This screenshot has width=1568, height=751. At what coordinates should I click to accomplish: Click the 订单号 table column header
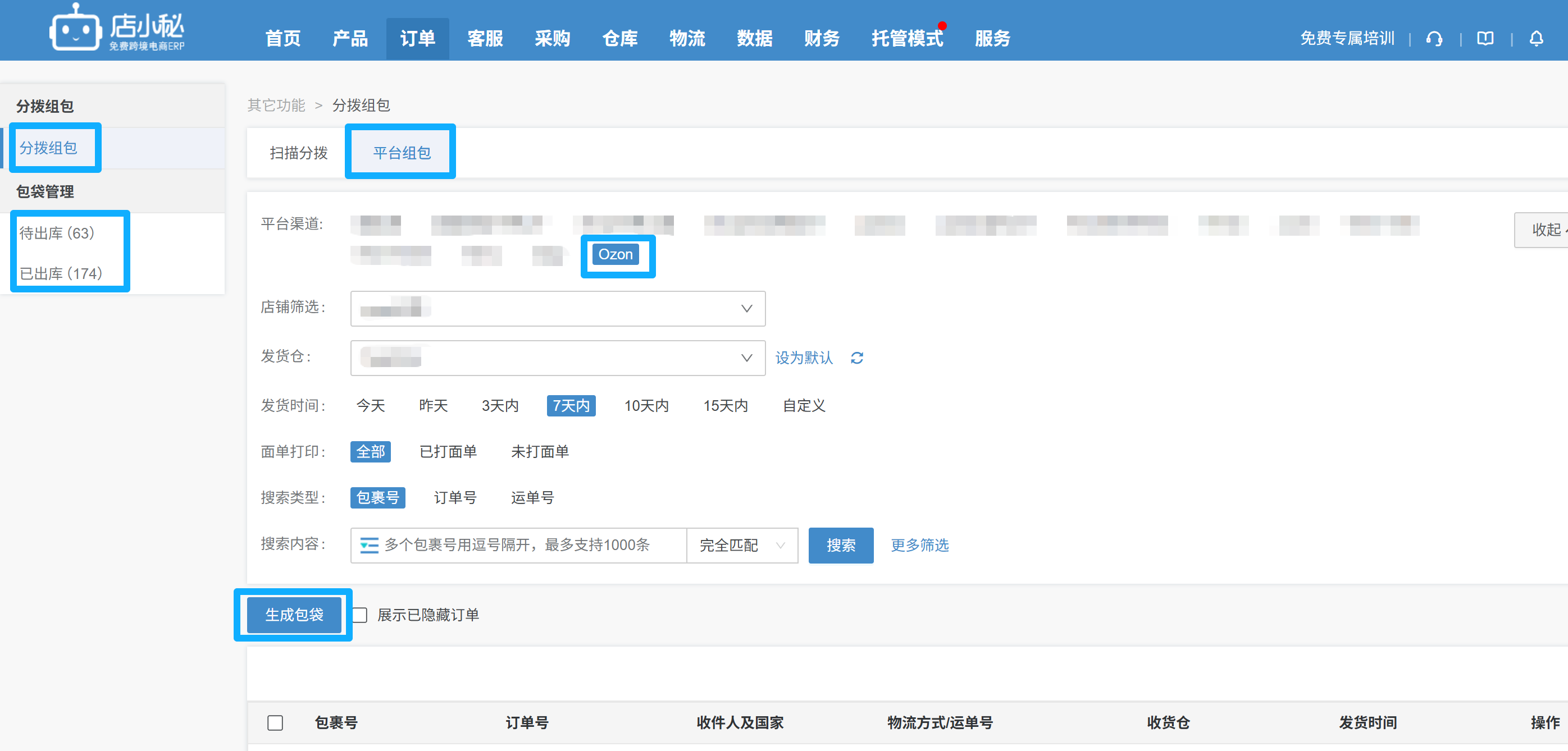[x=527, y=723]
